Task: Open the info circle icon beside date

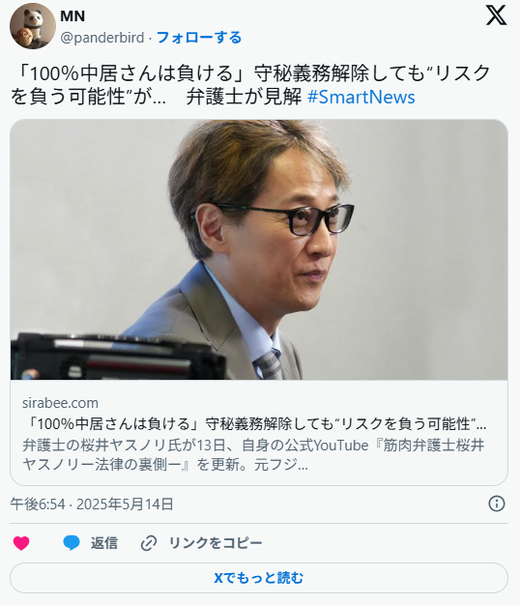Action: point(496,504)
